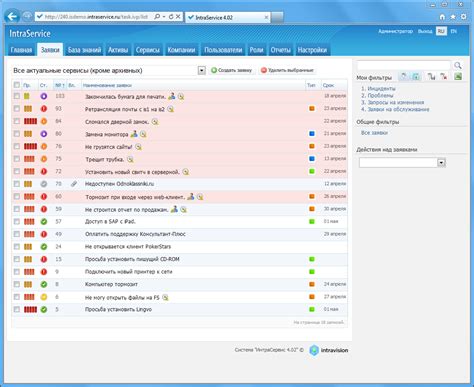The width and height of the screenshot is (474, 387).
Task: Open the services filter dropdown arrow
Action: 202,70
